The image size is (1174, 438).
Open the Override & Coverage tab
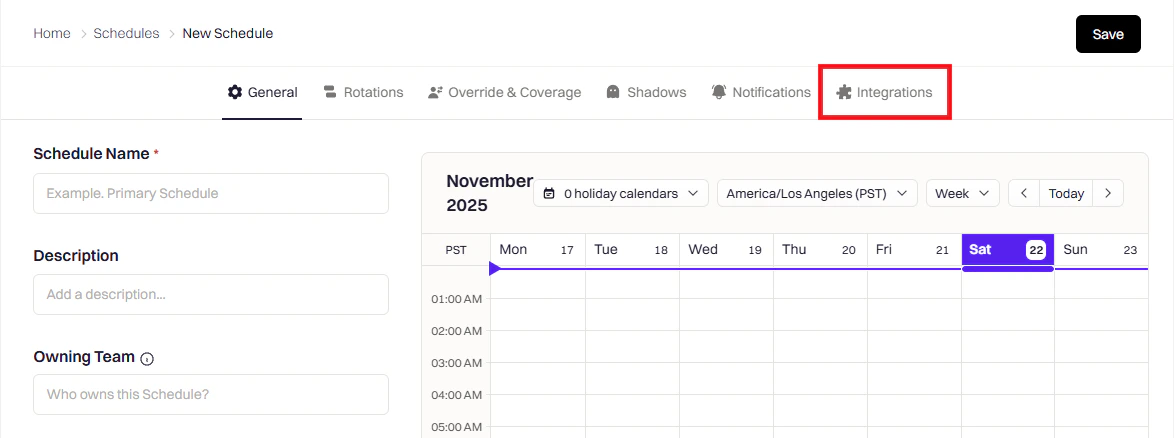pos(505,92)
